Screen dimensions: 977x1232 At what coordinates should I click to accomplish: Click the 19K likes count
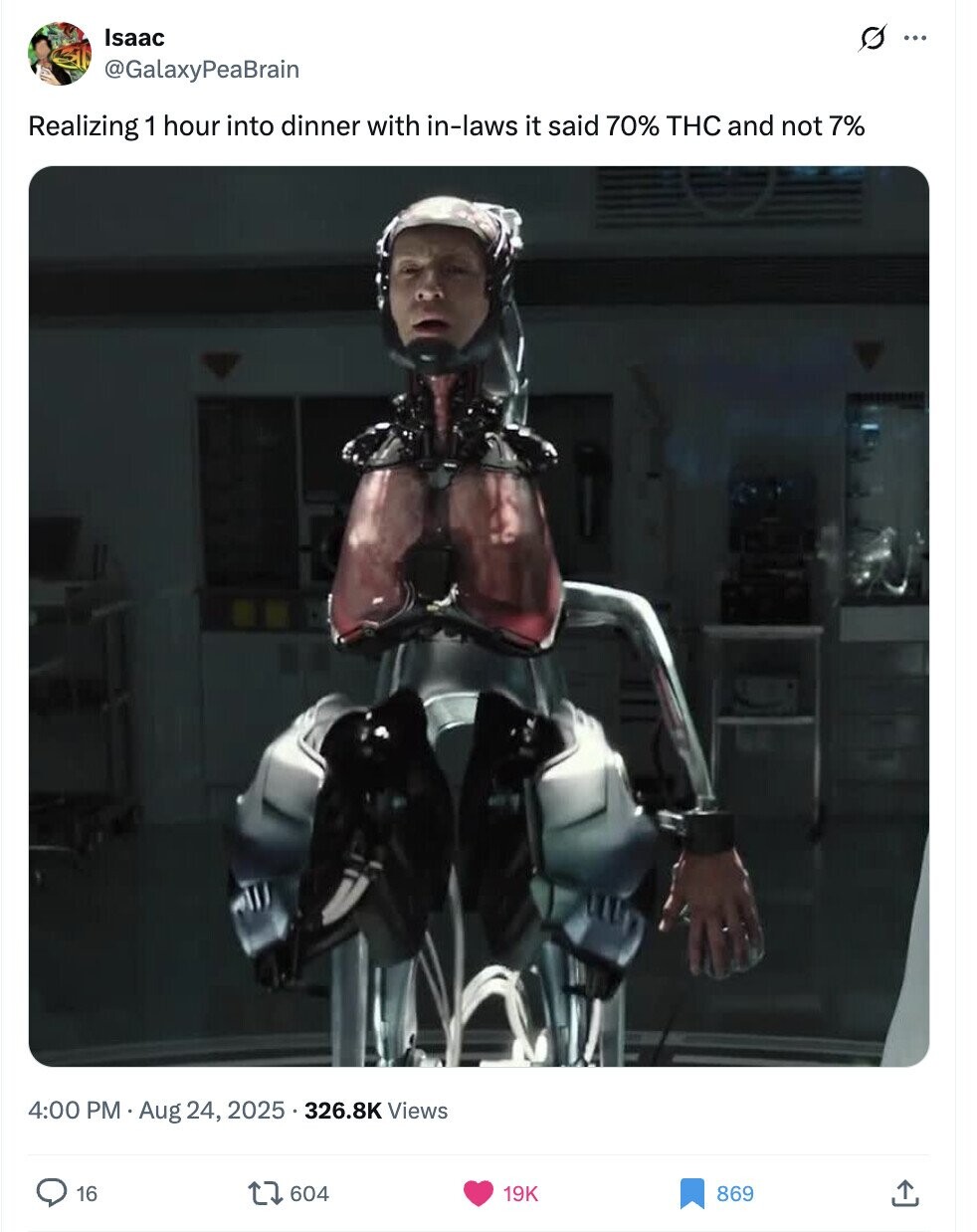point(520,1193)
